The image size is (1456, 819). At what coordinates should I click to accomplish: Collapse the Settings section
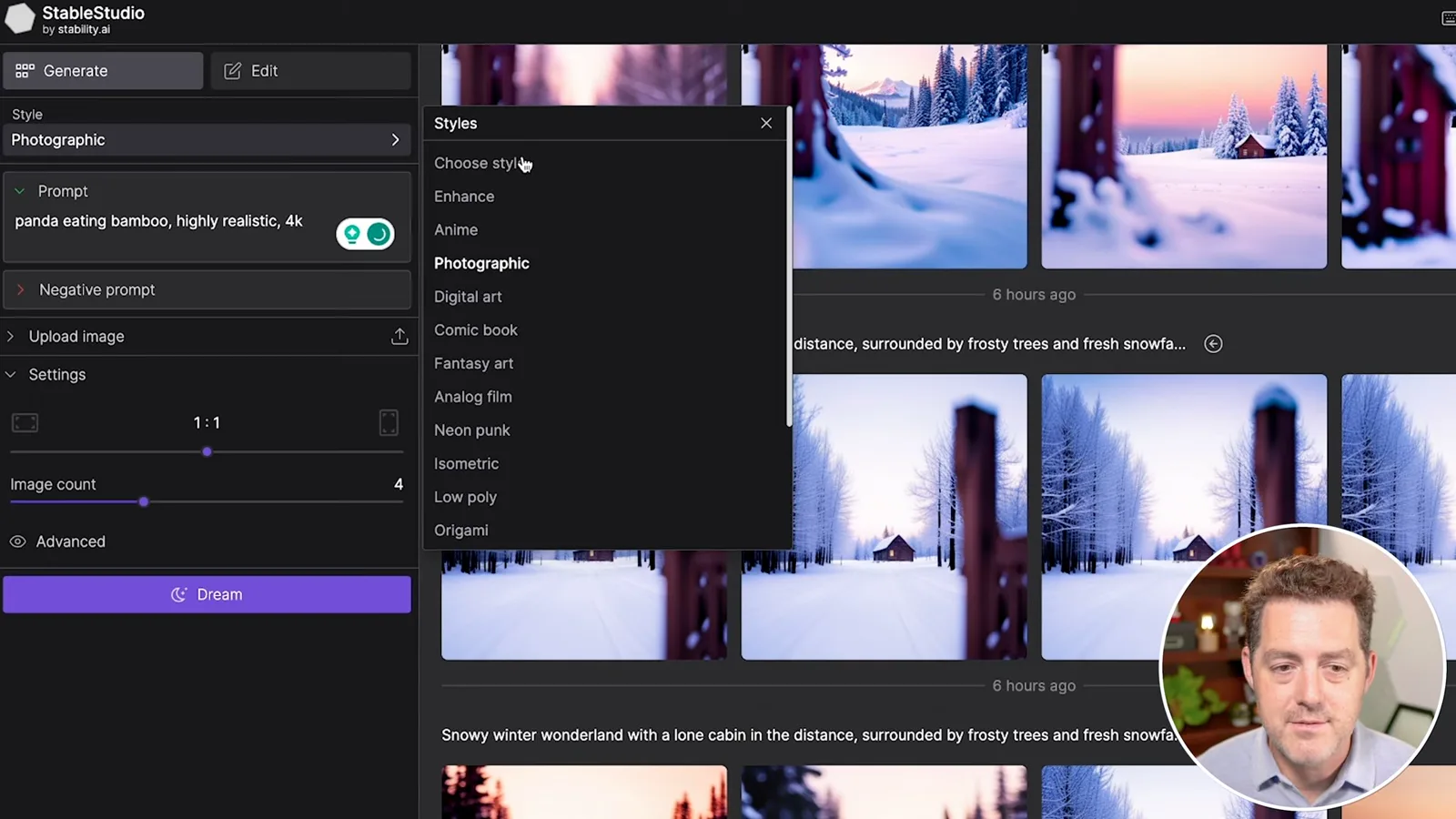click(11, 375)
